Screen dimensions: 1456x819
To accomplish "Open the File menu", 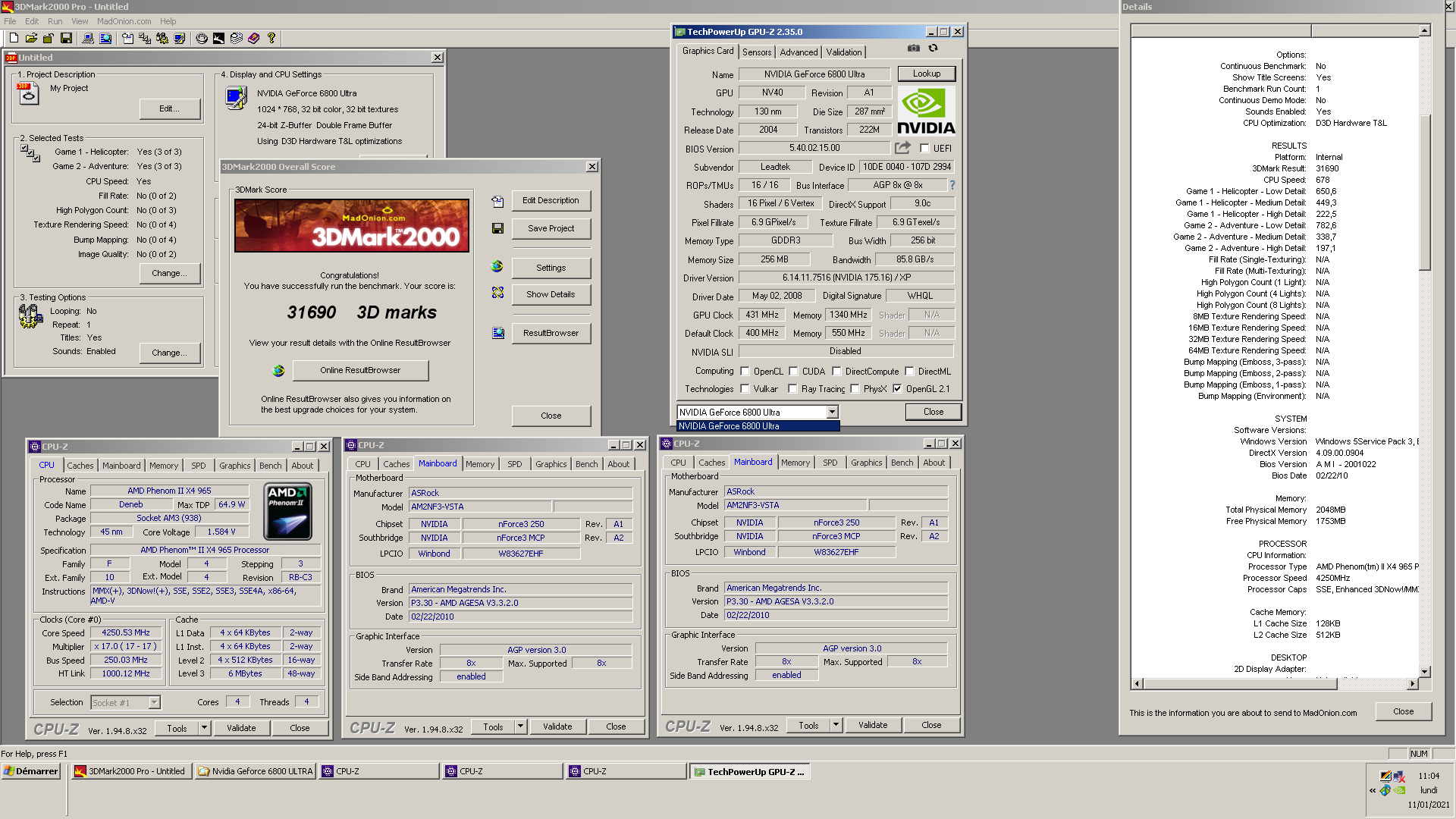I will (10, 21).
